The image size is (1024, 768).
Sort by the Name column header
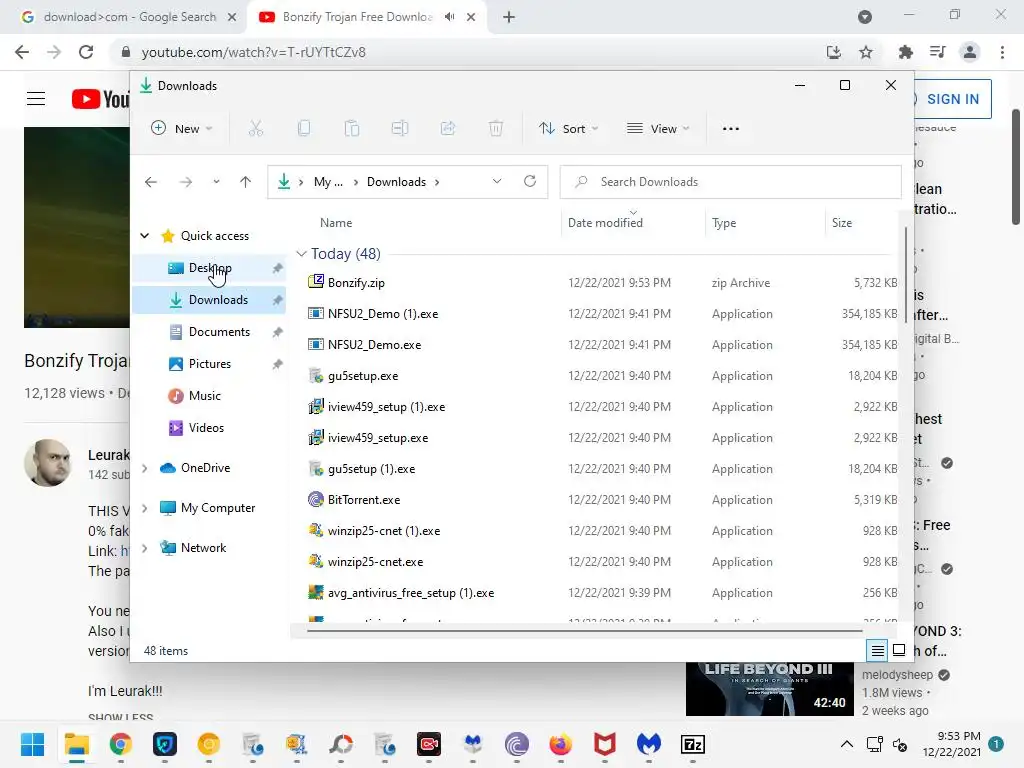[x=336, y=223]
